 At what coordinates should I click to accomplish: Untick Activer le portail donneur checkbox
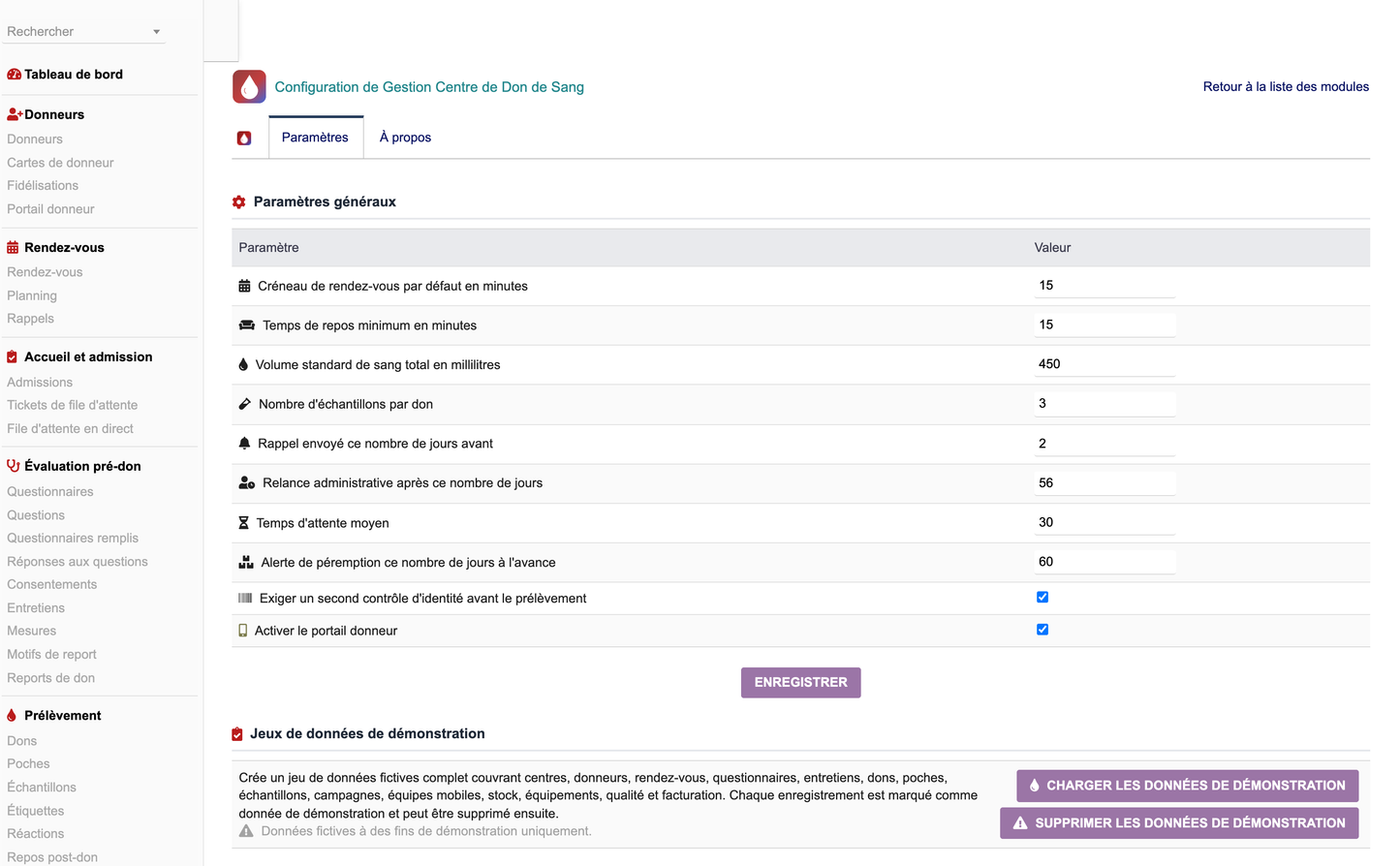click(x=1042, y=630)
